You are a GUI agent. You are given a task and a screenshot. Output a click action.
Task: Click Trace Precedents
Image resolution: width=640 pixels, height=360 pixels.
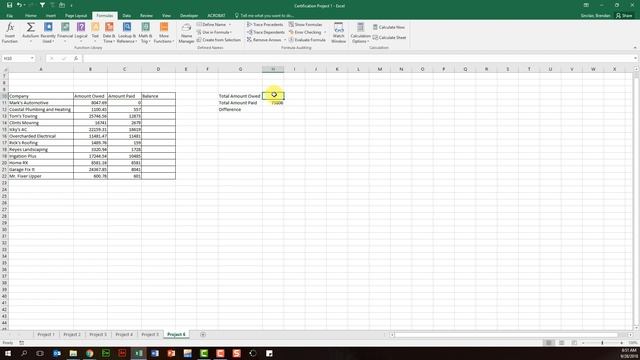pyautogui.click(x=265, y=24)
